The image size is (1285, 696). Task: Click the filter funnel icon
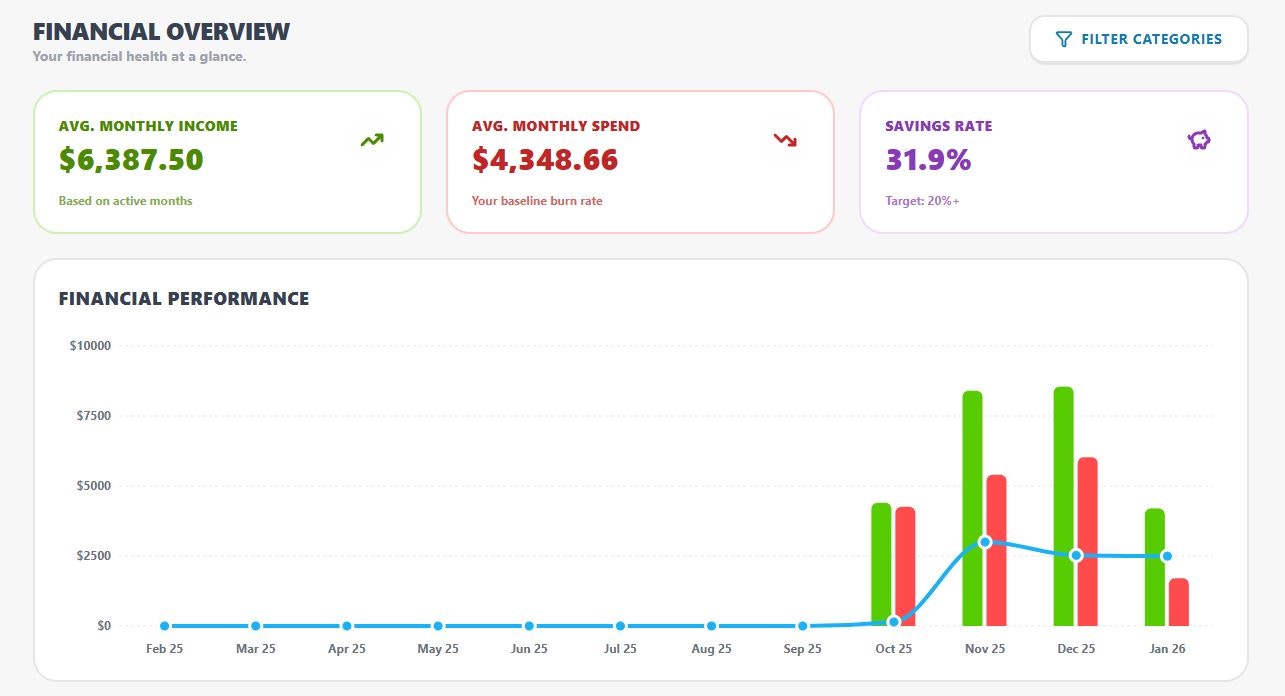tap(1062, 39)
